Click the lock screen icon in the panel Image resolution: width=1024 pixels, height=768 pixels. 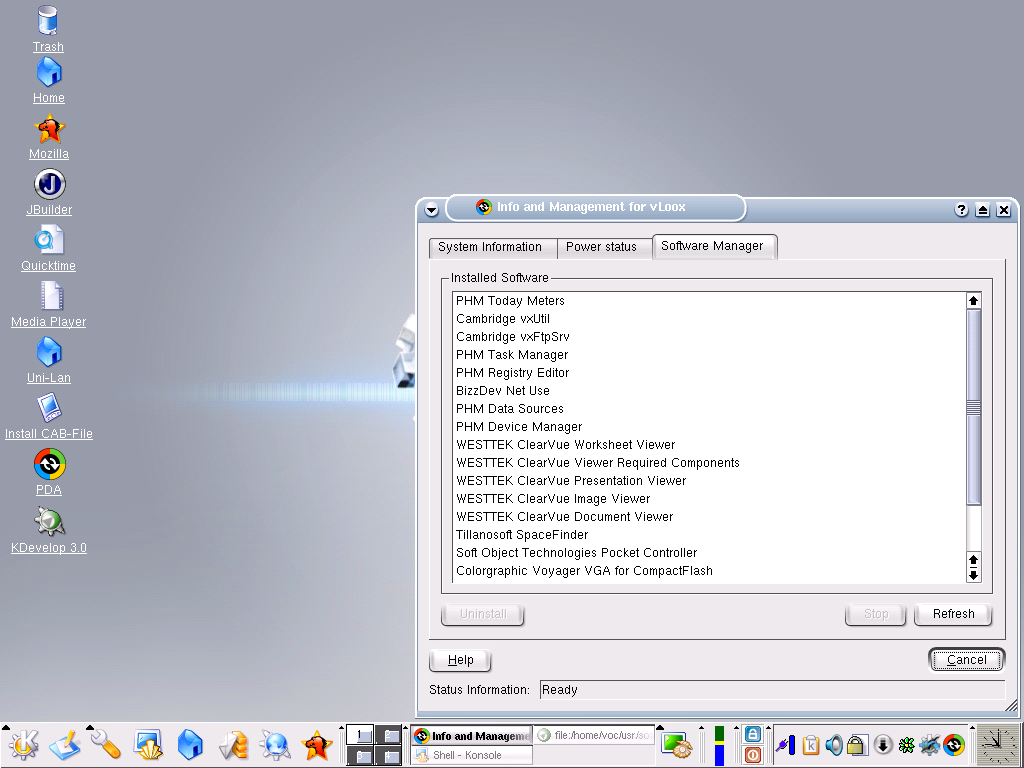[752, 734]
